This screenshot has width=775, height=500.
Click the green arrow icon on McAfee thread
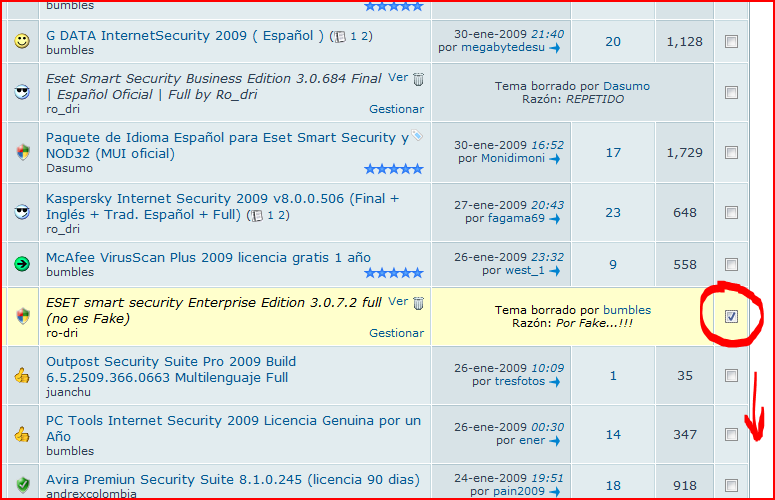22,265
